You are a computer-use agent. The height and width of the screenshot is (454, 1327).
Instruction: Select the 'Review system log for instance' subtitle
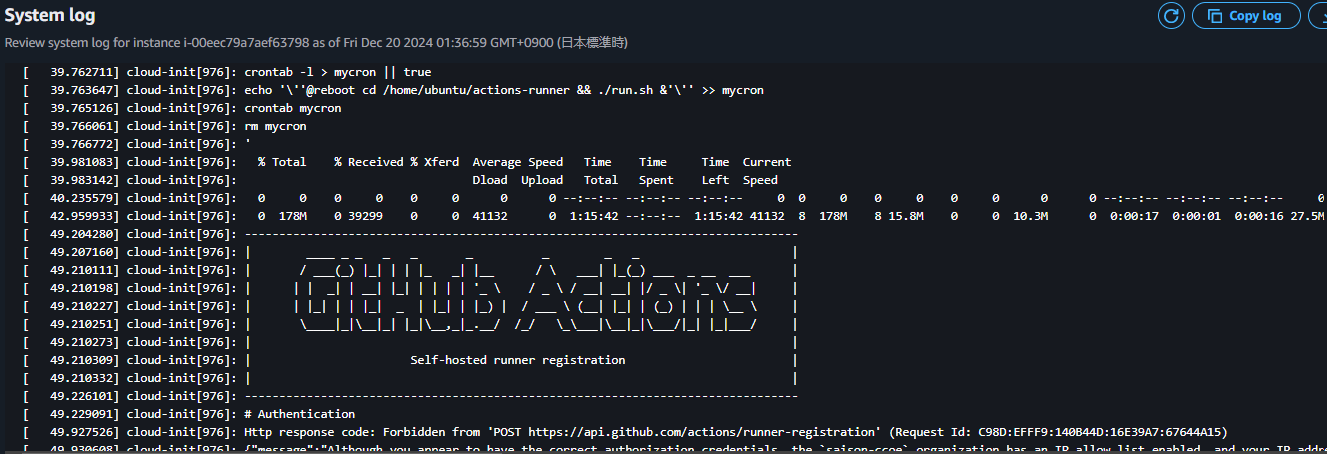316,43
